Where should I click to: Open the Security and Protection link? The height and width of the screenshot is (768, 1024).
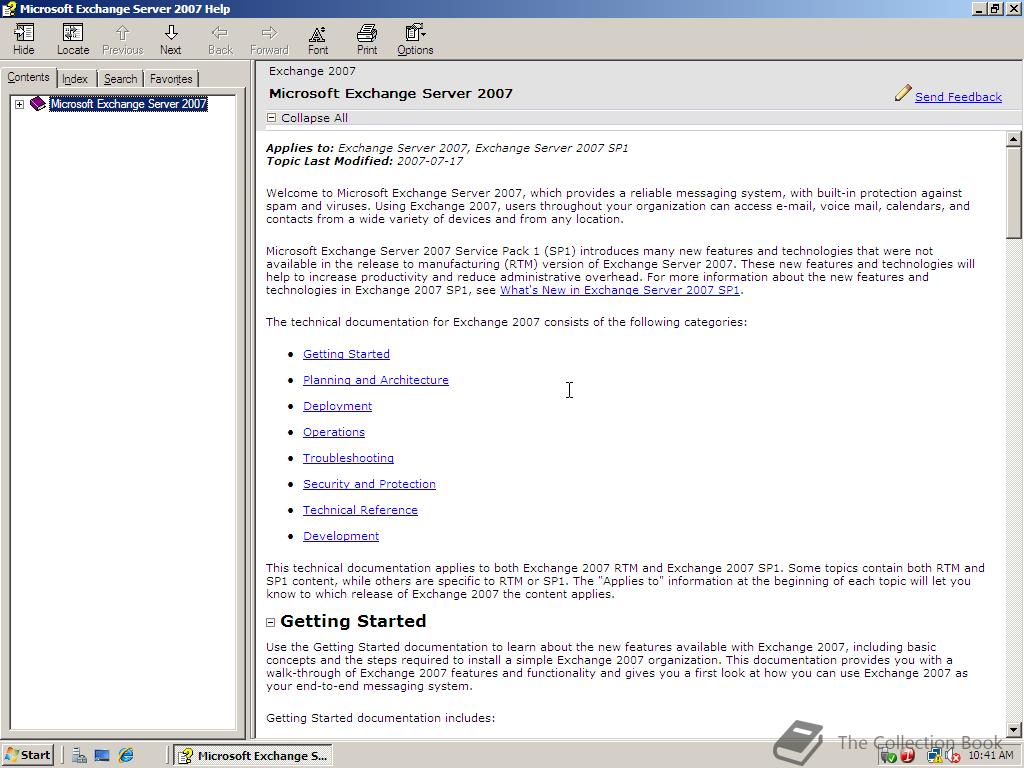click(369, 484)
